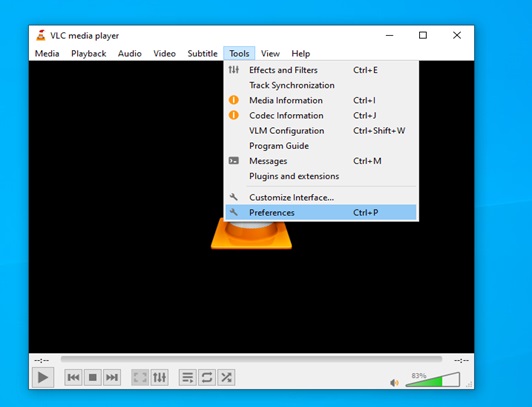This screenshot has height=407, width=532.
Task: Show extended settings equalizer icon
Action: pos(159,377)
